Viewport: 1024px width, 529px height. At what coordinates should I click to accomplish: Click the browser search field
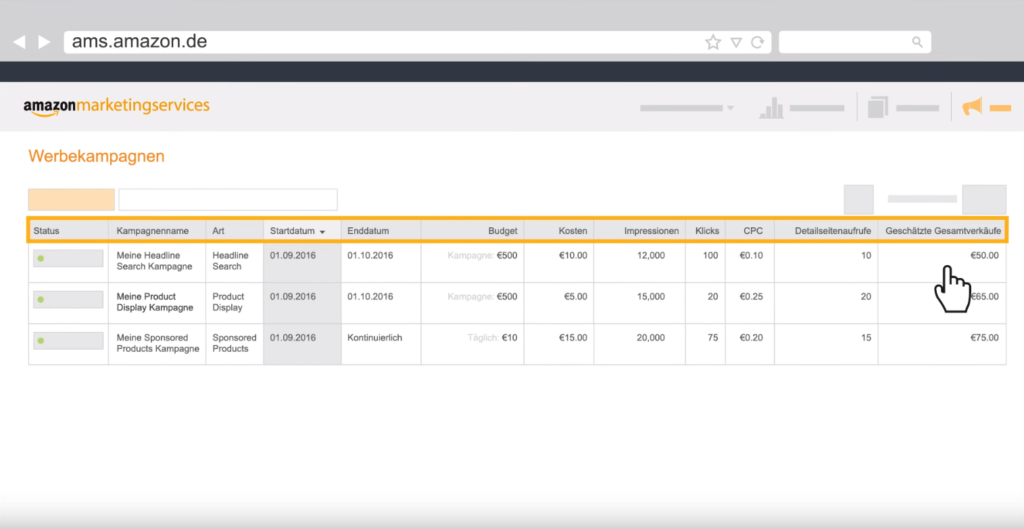tap(855, 42)
